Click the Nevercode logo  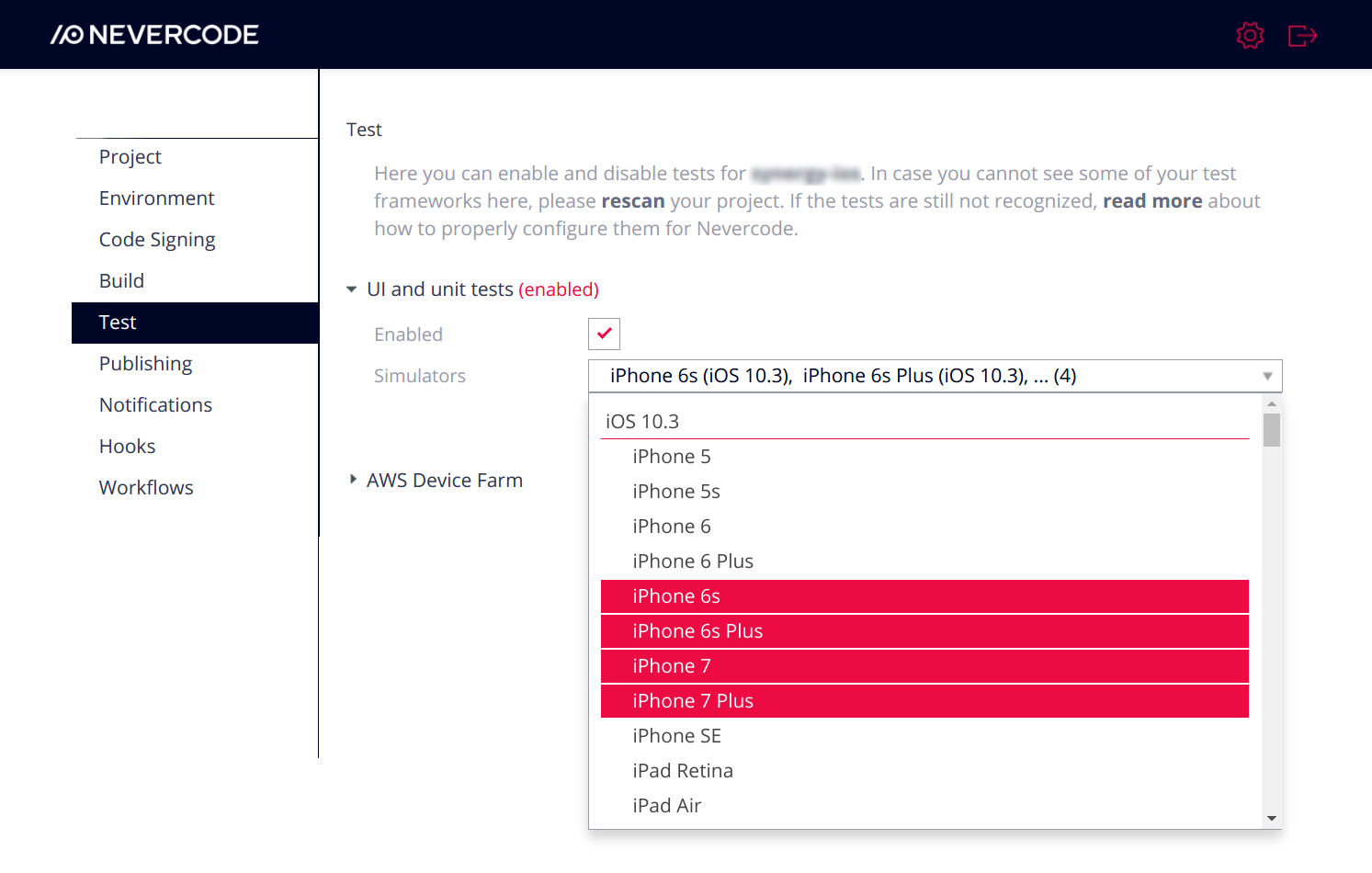pos(154,35)
